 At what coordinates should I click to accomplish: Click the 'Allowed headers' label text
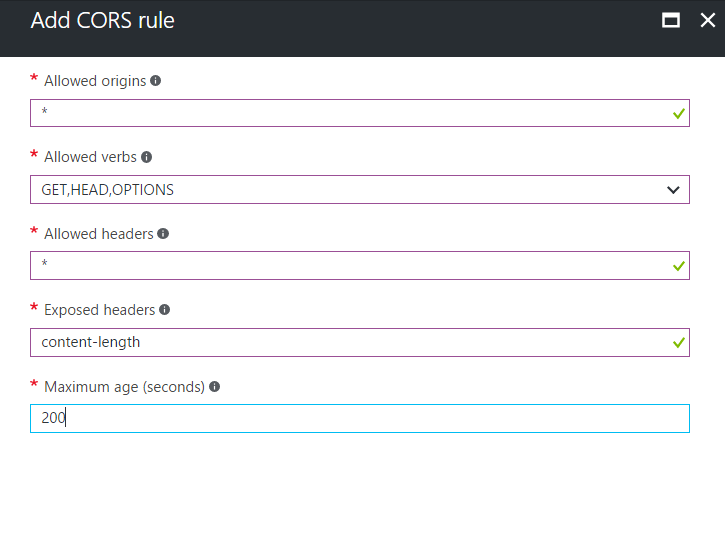point(98,234)
